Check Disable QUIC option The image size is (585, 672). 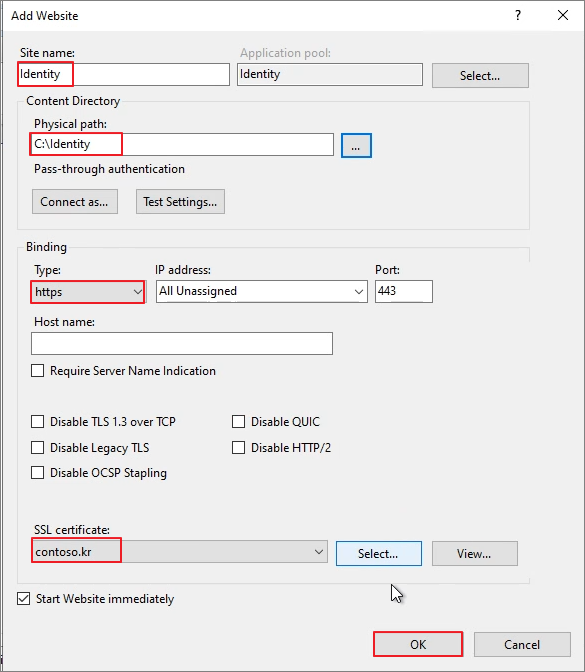click(238, 422)
